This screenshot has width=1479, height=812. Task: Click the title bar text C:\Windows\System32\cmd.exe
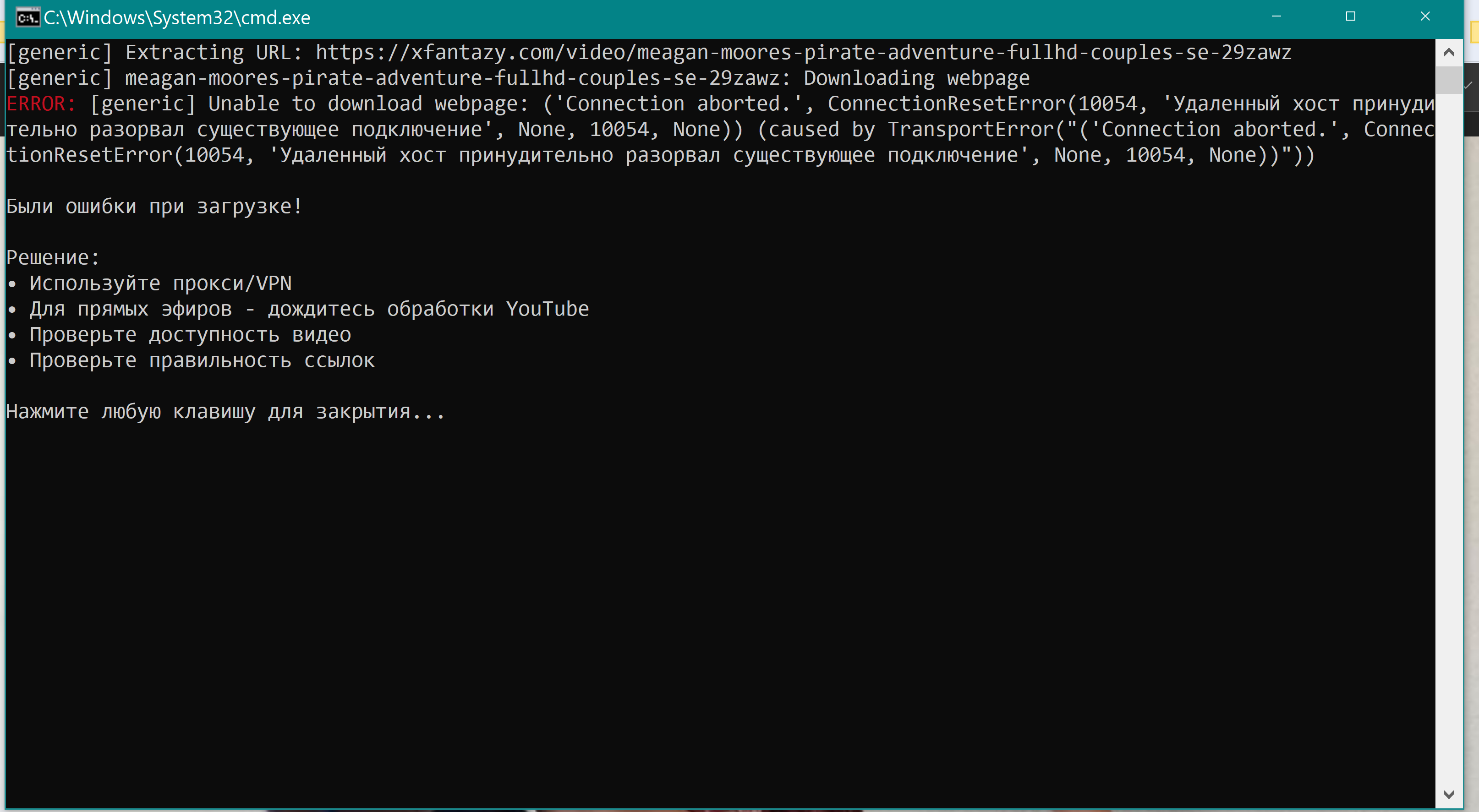[177, 18]
